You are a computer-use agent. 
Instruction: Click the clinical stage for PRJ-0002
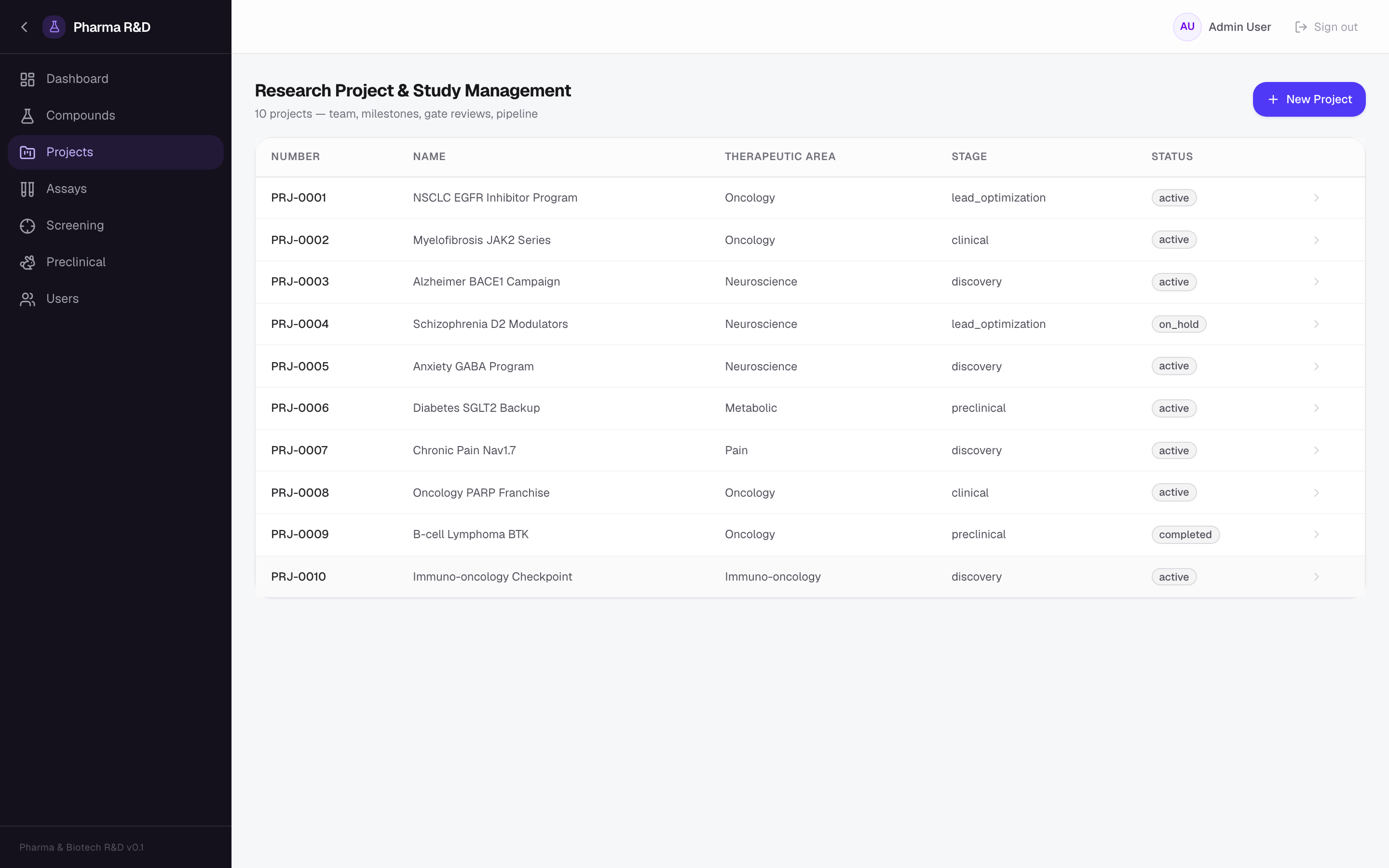[x=969, y=240]
